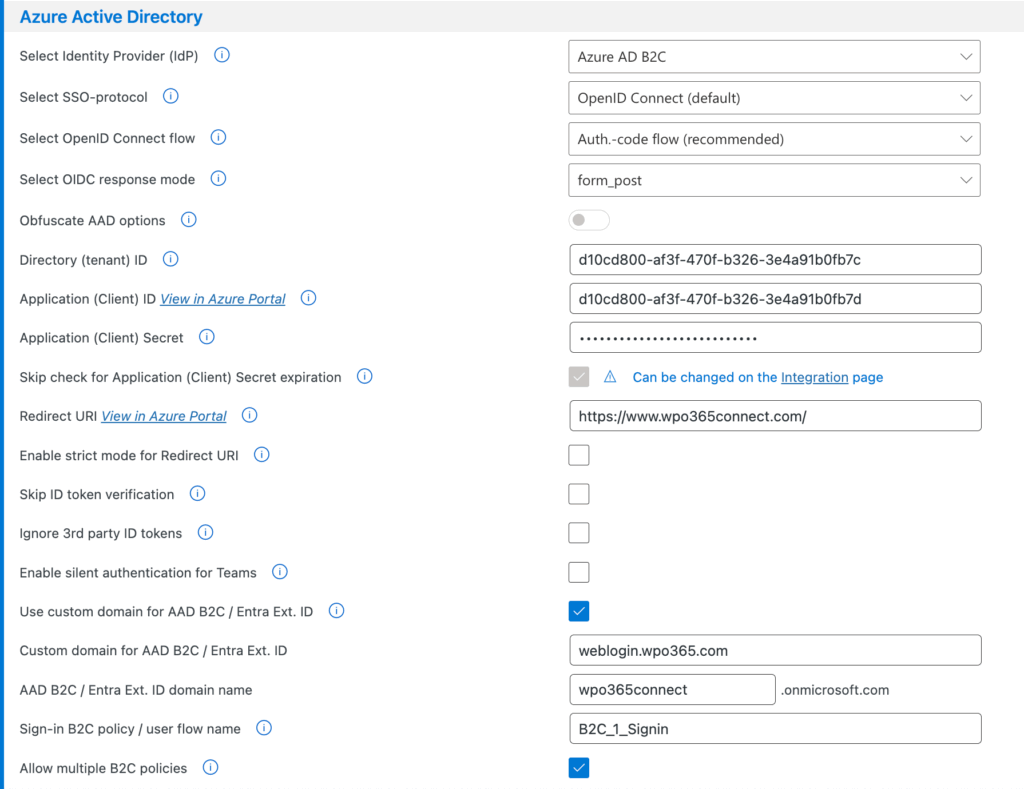Screen dimensions: 1024x789
Task: Show info for Enable strict mode for Redirect URI
Action: point(261,455)
